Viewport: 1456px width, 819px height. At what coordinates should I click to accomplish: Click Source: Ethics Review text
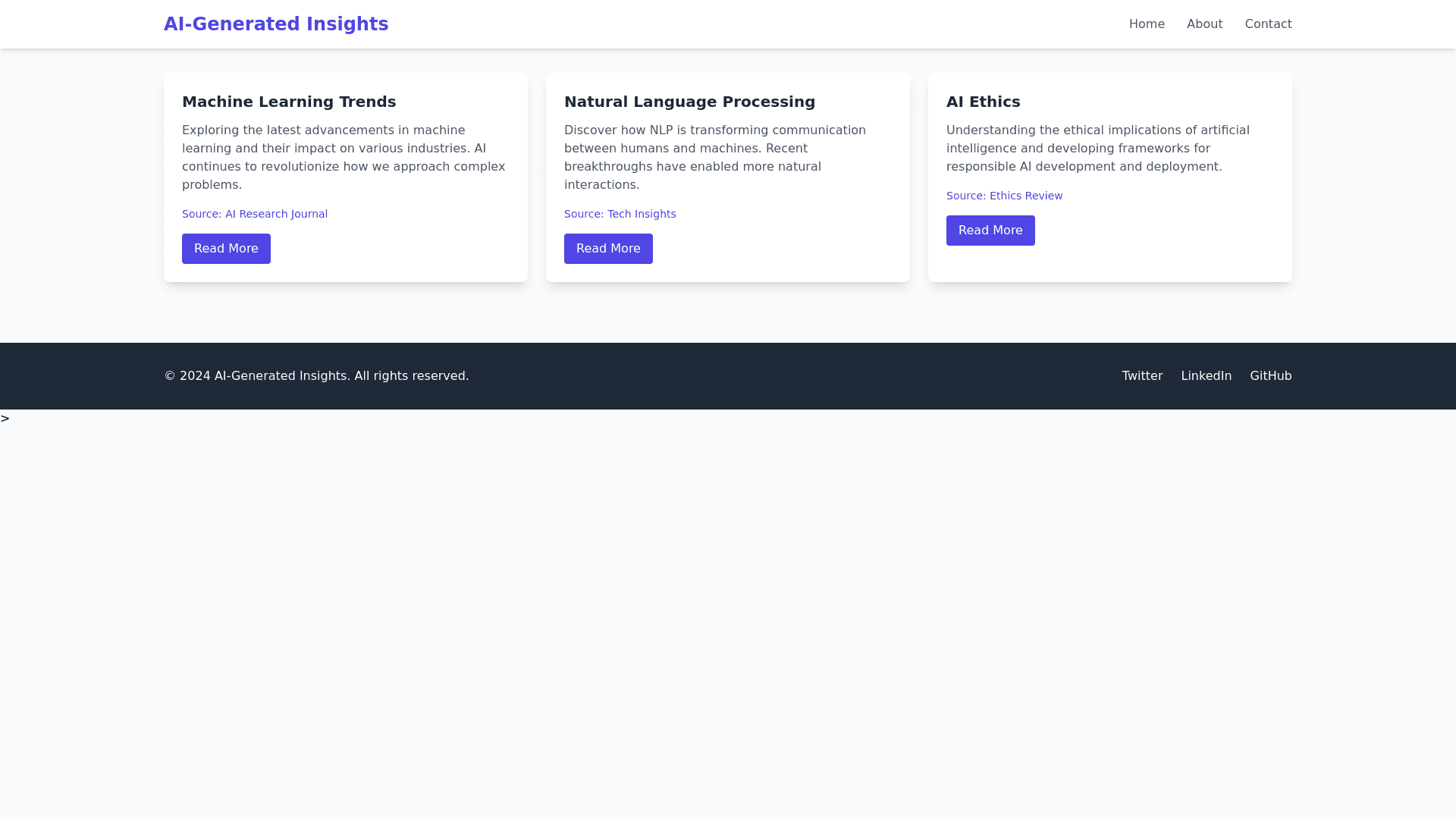pyautogui.click(x=1004, y=196)
